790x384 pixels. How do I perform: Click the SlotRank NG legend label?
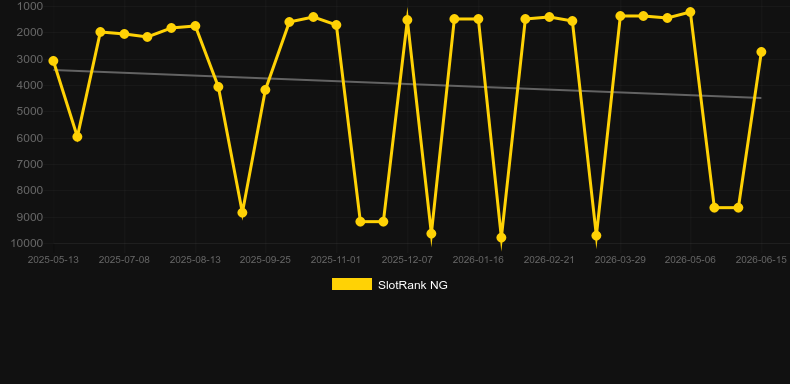click(x=413, y=285)
